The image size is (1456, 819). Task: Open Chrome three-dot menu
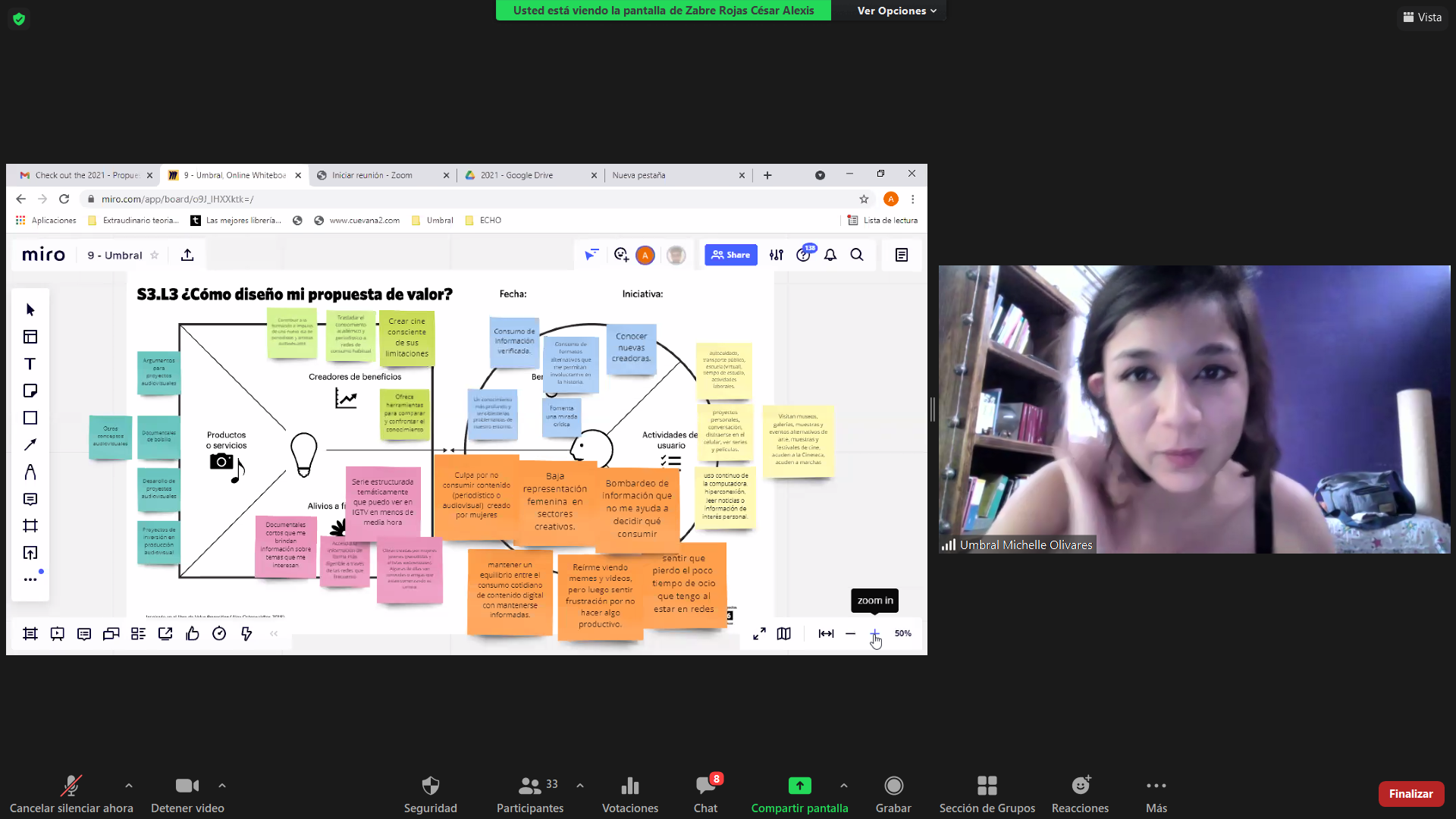click(x=913, y=199)
